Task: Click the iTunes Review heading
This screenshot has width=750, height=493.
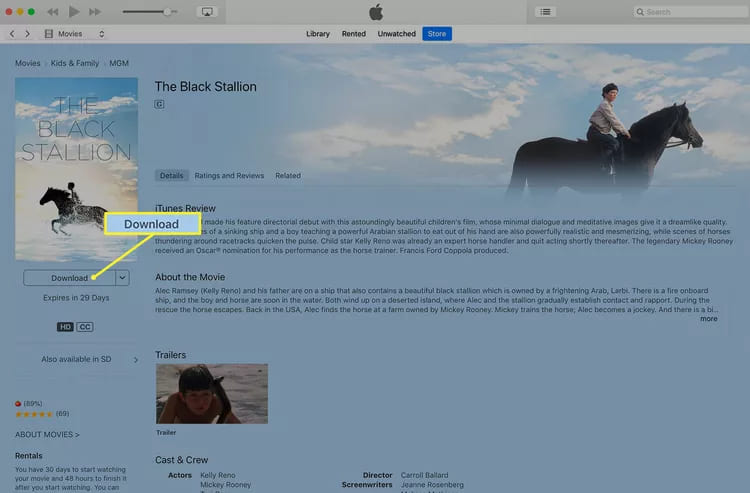Action: coord(185,208)
